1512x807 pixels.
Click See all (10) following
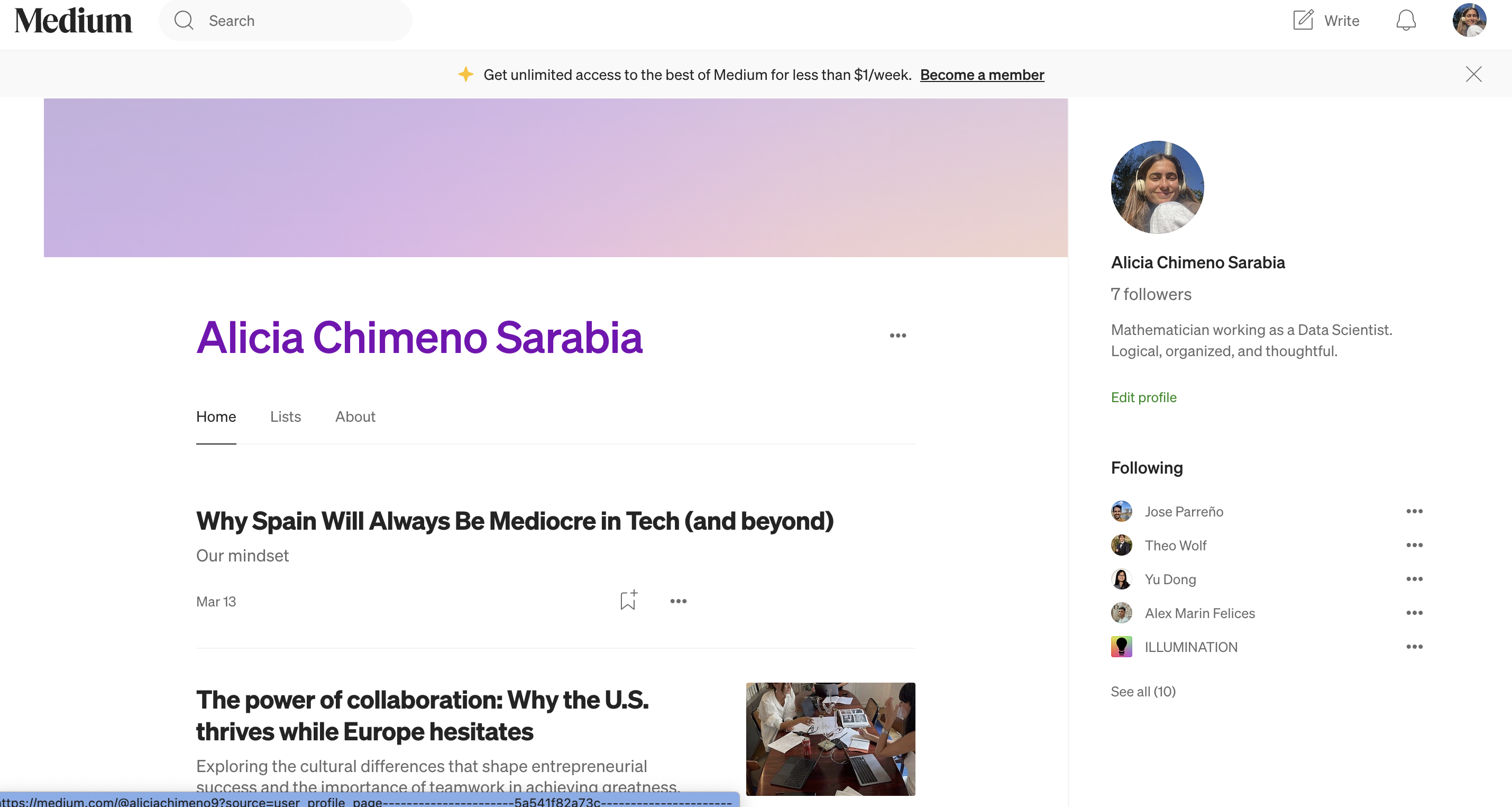pyautogui.click(x=1143, y=691)
